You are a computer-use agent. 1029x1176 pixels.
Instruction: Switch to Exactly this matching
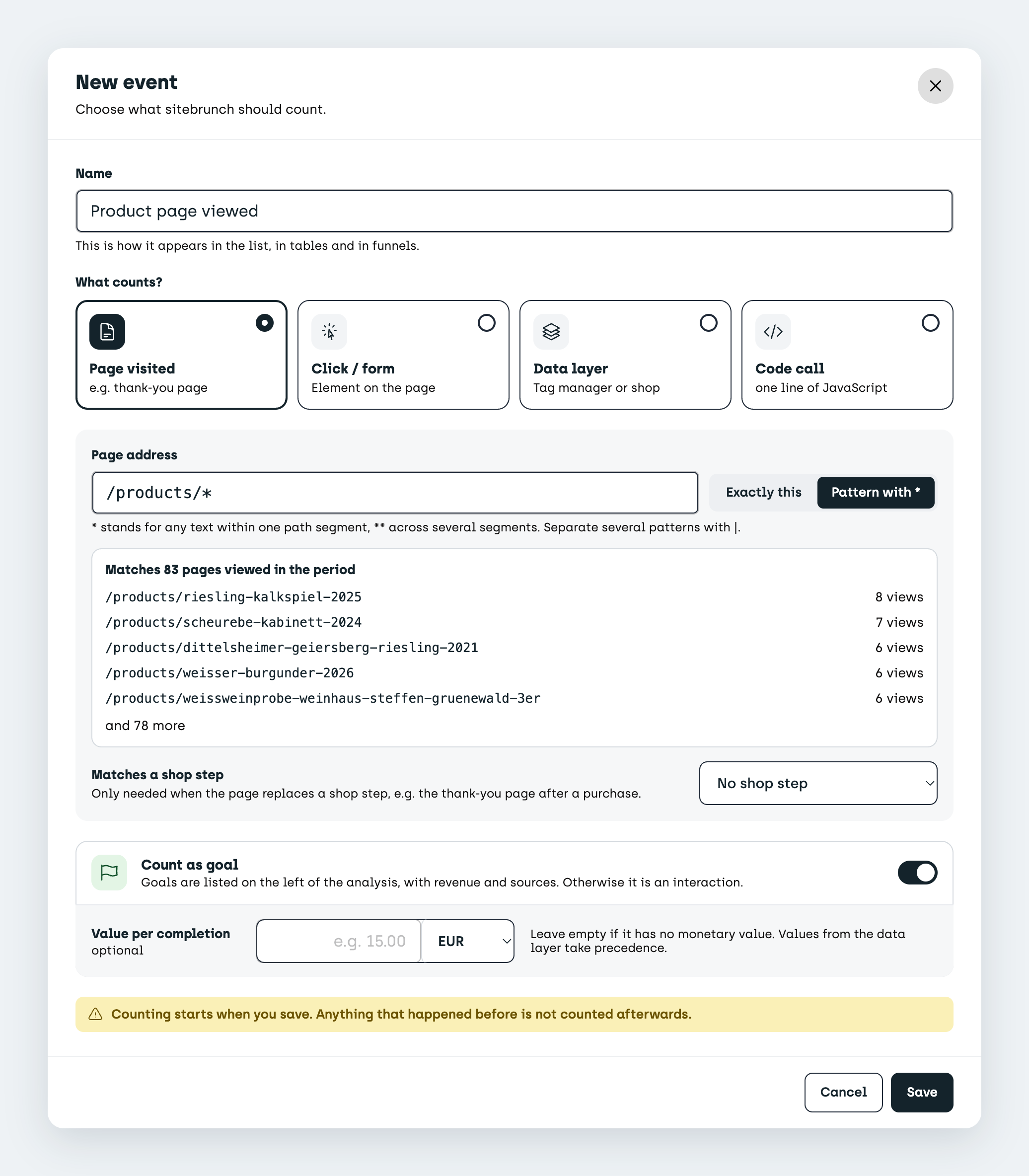pos(763,492)
